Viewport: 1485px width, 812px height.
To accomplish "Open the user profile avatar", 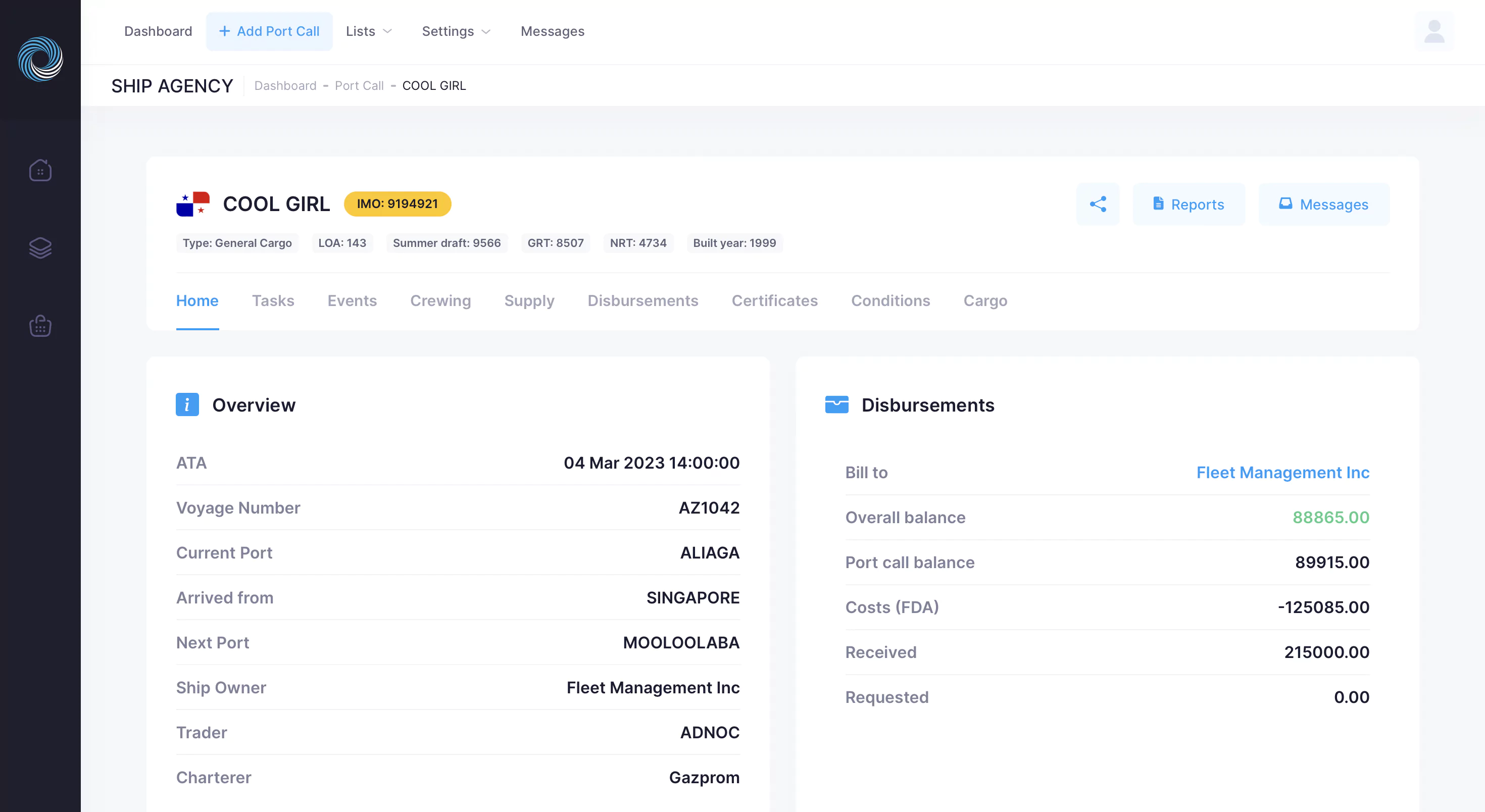I will [1433, 32].
